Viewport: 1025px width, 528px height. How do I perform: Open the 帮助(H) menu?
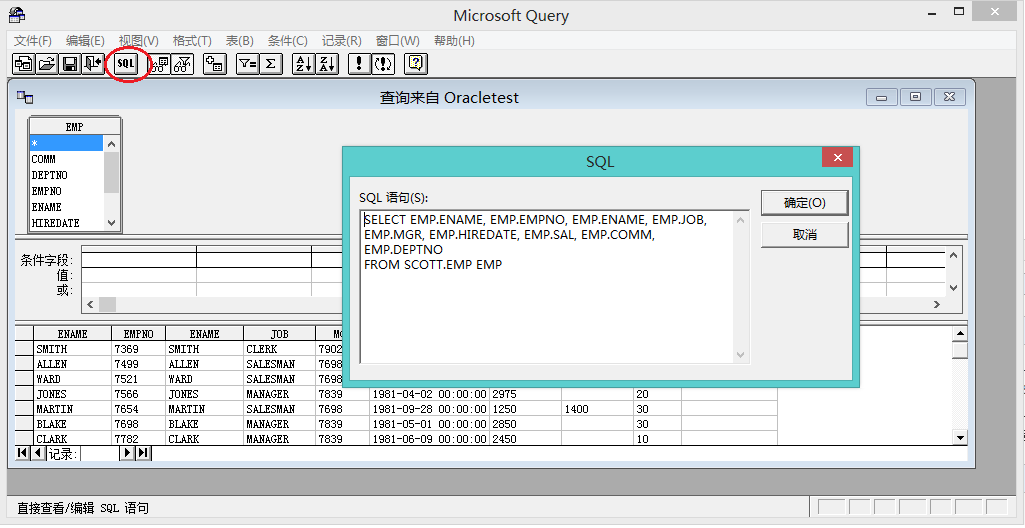pos(454,41)
